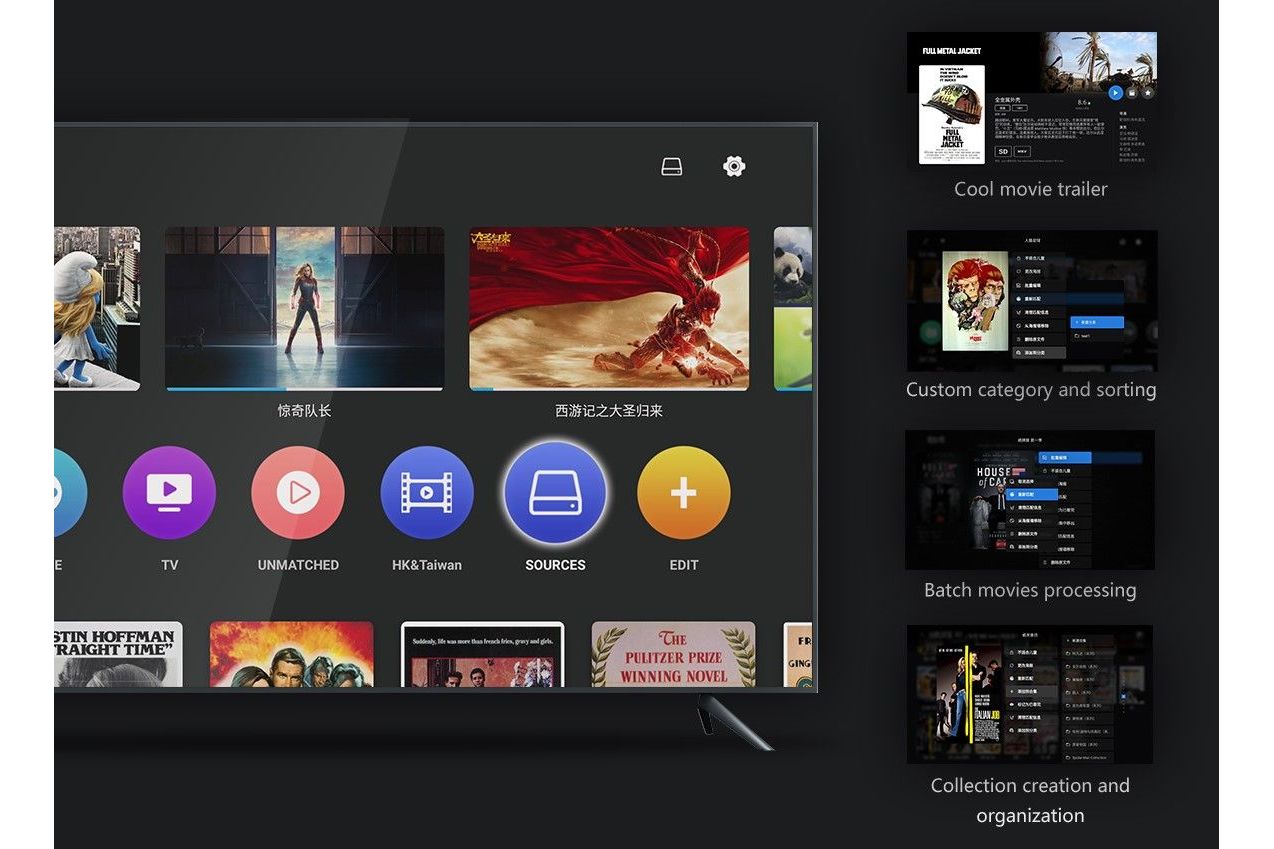Open the Full Metal Jacket helmet poster
The height and width of the screenshot is (849, 1274).
951,115
